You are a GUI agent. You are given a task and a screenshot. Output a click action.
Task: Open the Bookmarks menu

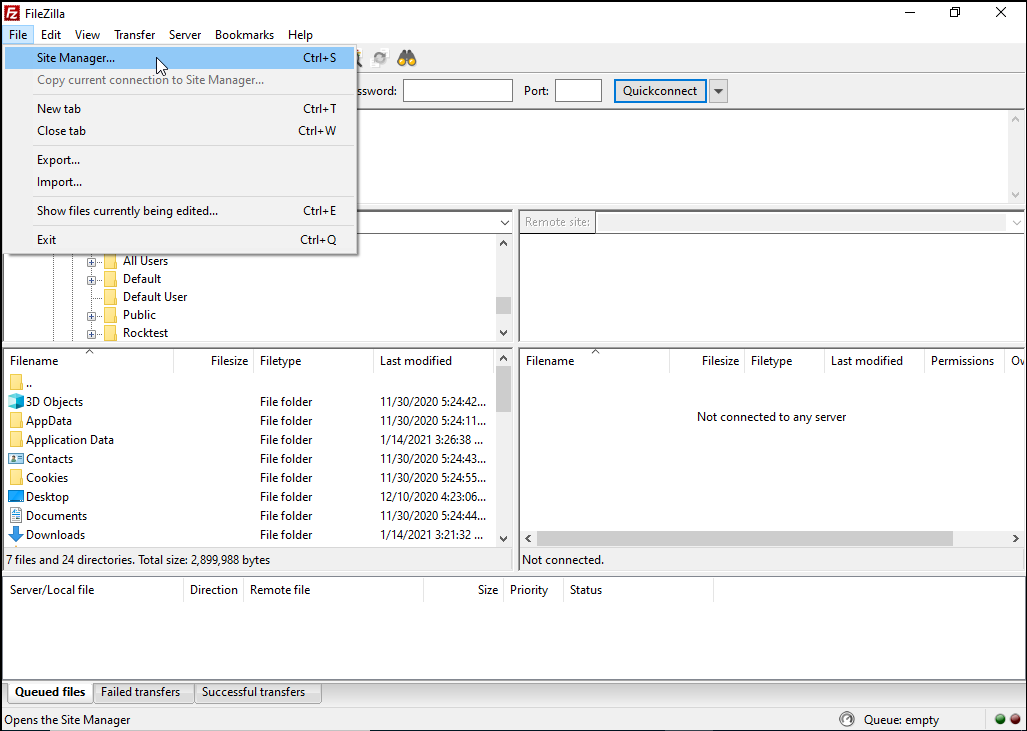click(x=244, y=35)
